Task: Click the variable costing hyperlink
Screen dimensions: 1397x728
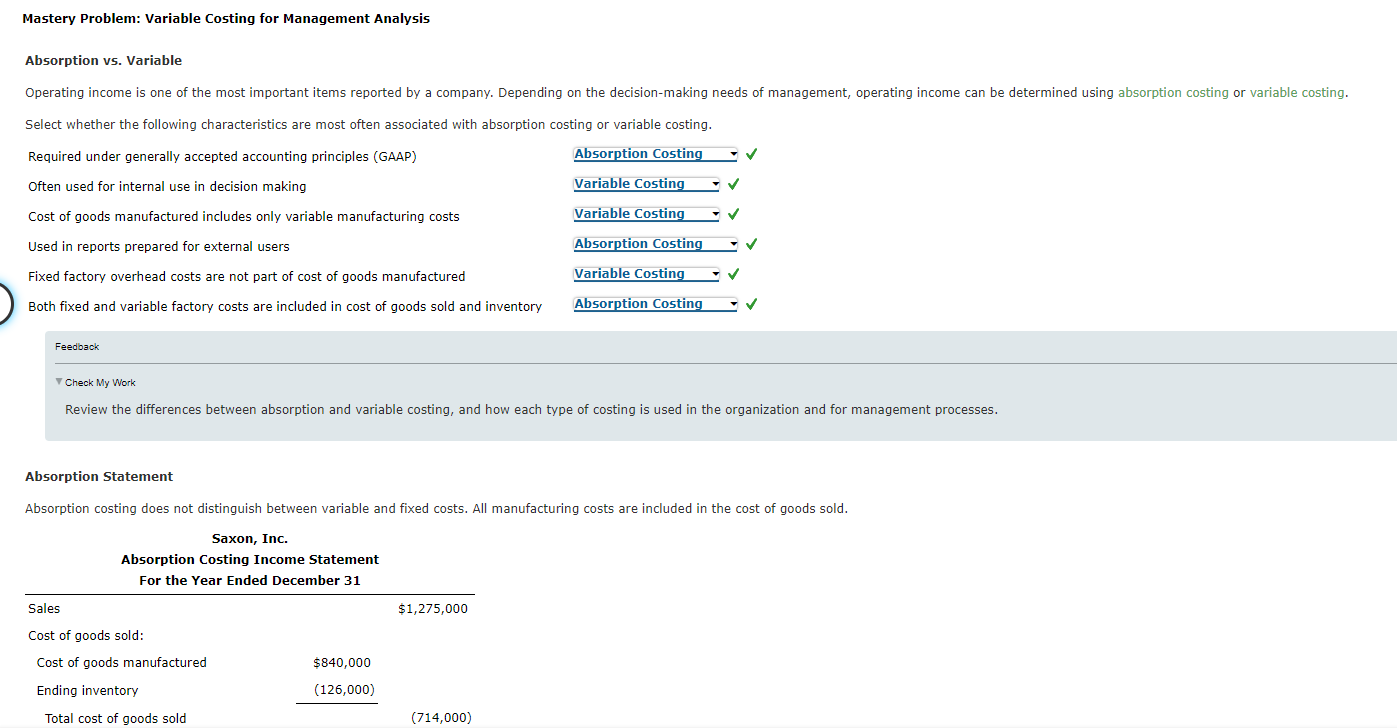Action: (x=1297, y=92)
